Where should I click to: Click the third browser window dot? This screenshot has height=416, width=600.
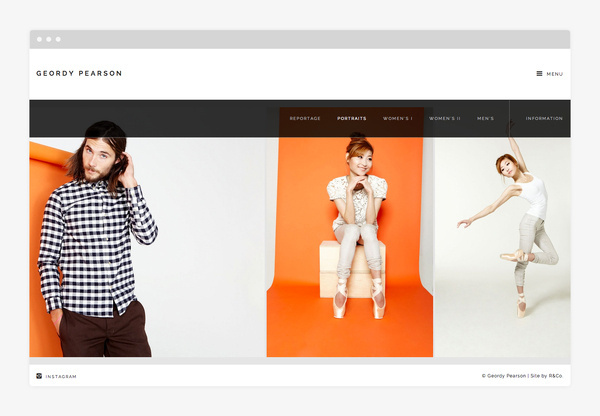[x=58, y=39]
